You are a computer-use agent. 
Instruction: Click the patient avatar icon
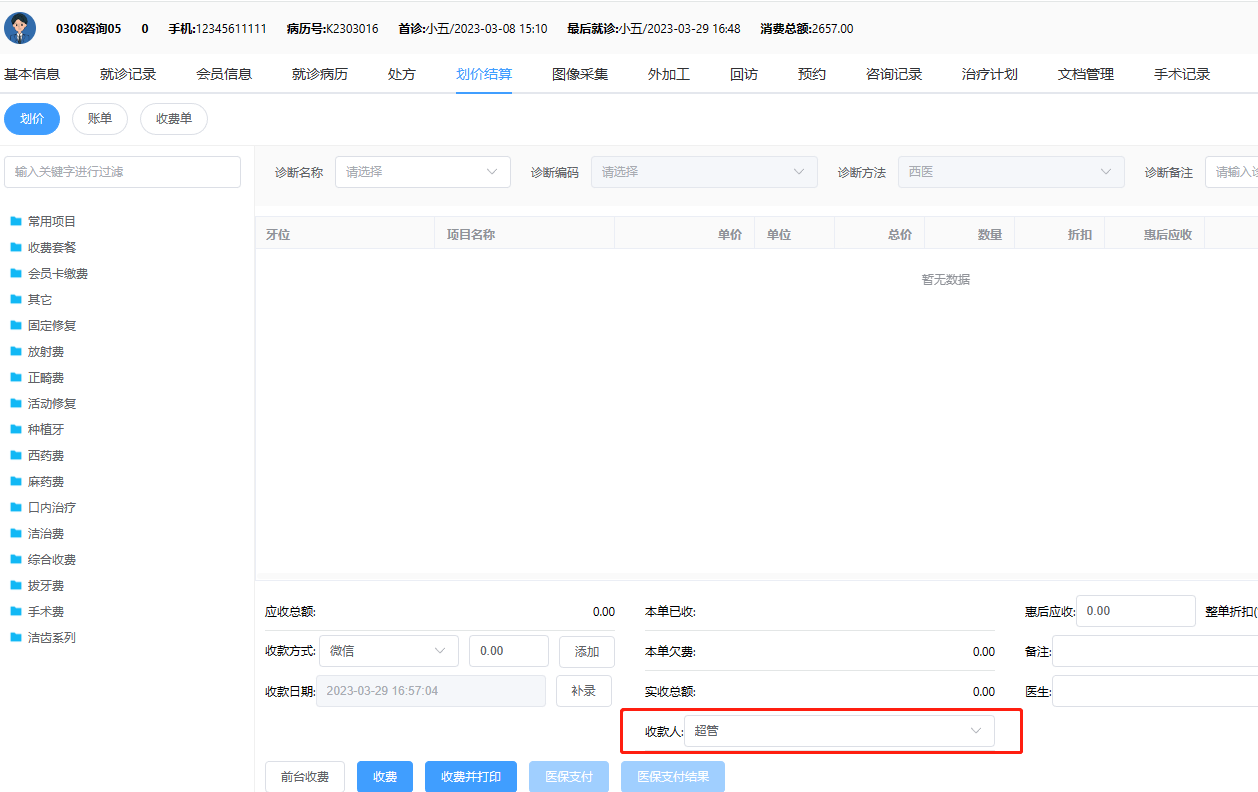pyautogui.click(x=20, y=28)
